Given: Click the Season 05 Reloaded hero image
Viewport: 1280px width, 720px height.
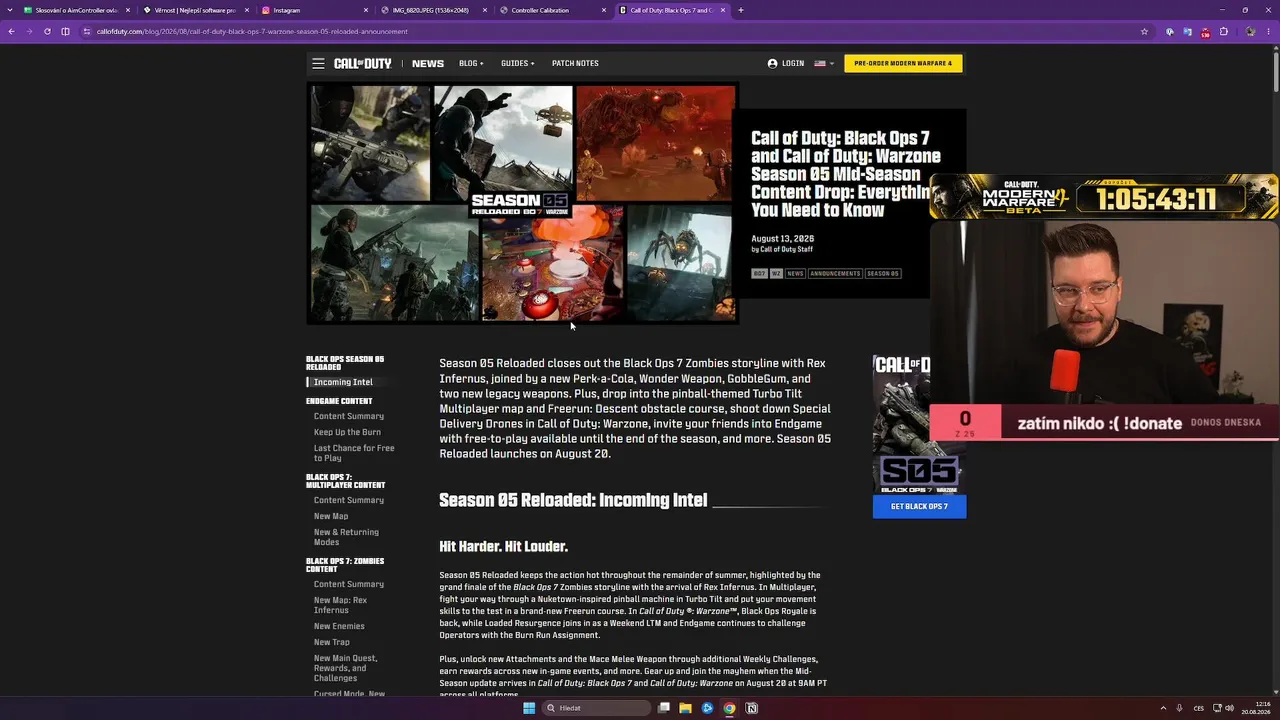Looking at the screenshot, I should coord(522,203).
